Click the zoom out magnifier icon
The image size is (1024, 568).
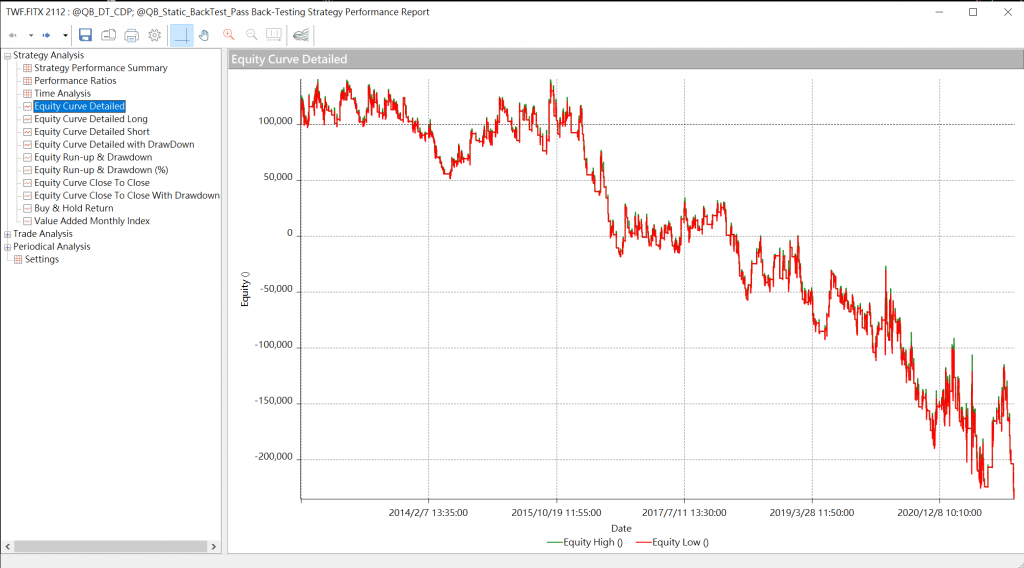251,35
